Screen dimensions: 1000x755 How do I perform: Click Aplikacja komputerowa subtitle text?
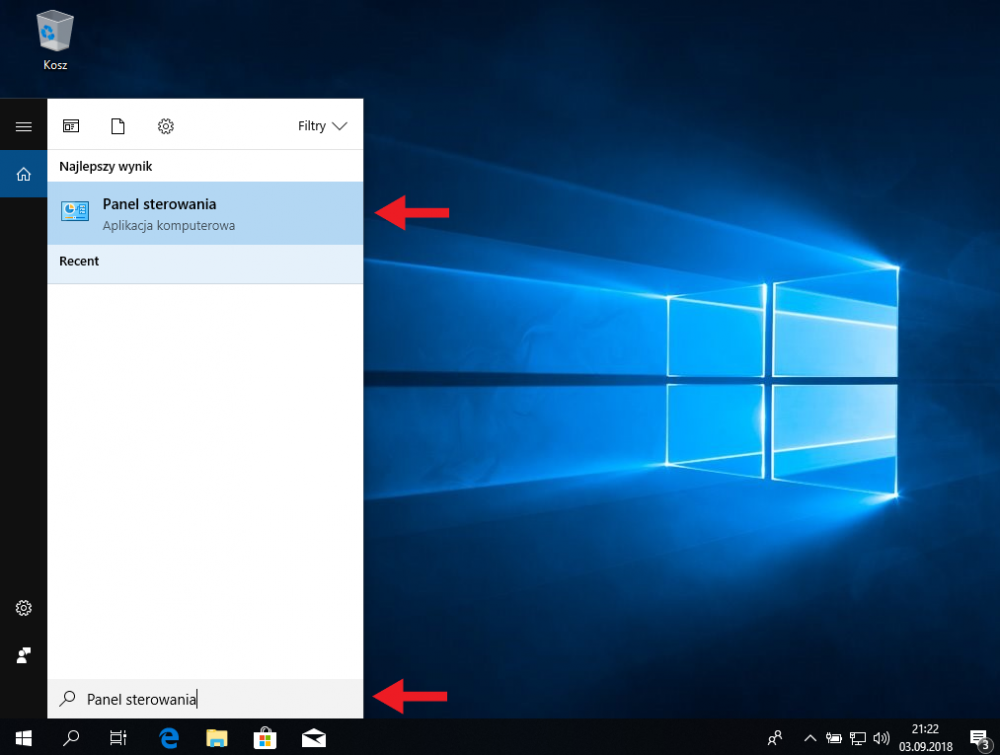coord(169,226)
